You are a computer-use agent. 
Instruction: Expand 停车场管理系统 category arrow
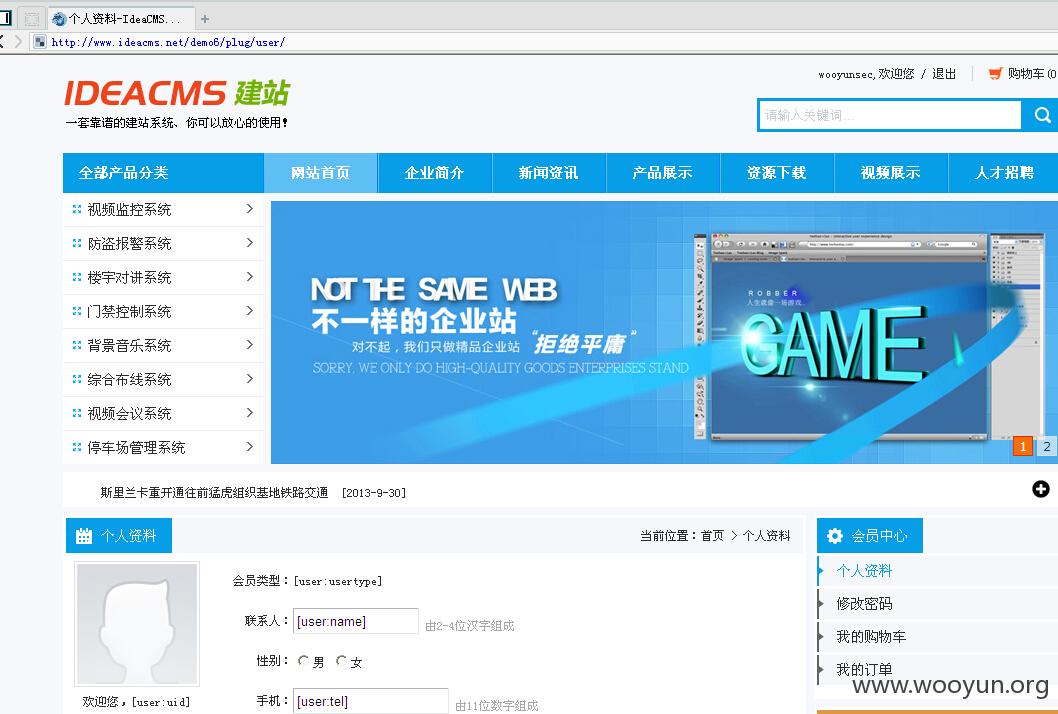point(250,447)
